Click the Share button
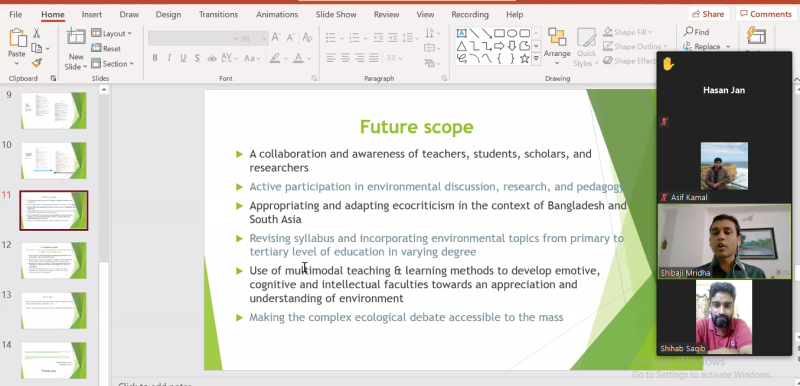 coord(708,14)
